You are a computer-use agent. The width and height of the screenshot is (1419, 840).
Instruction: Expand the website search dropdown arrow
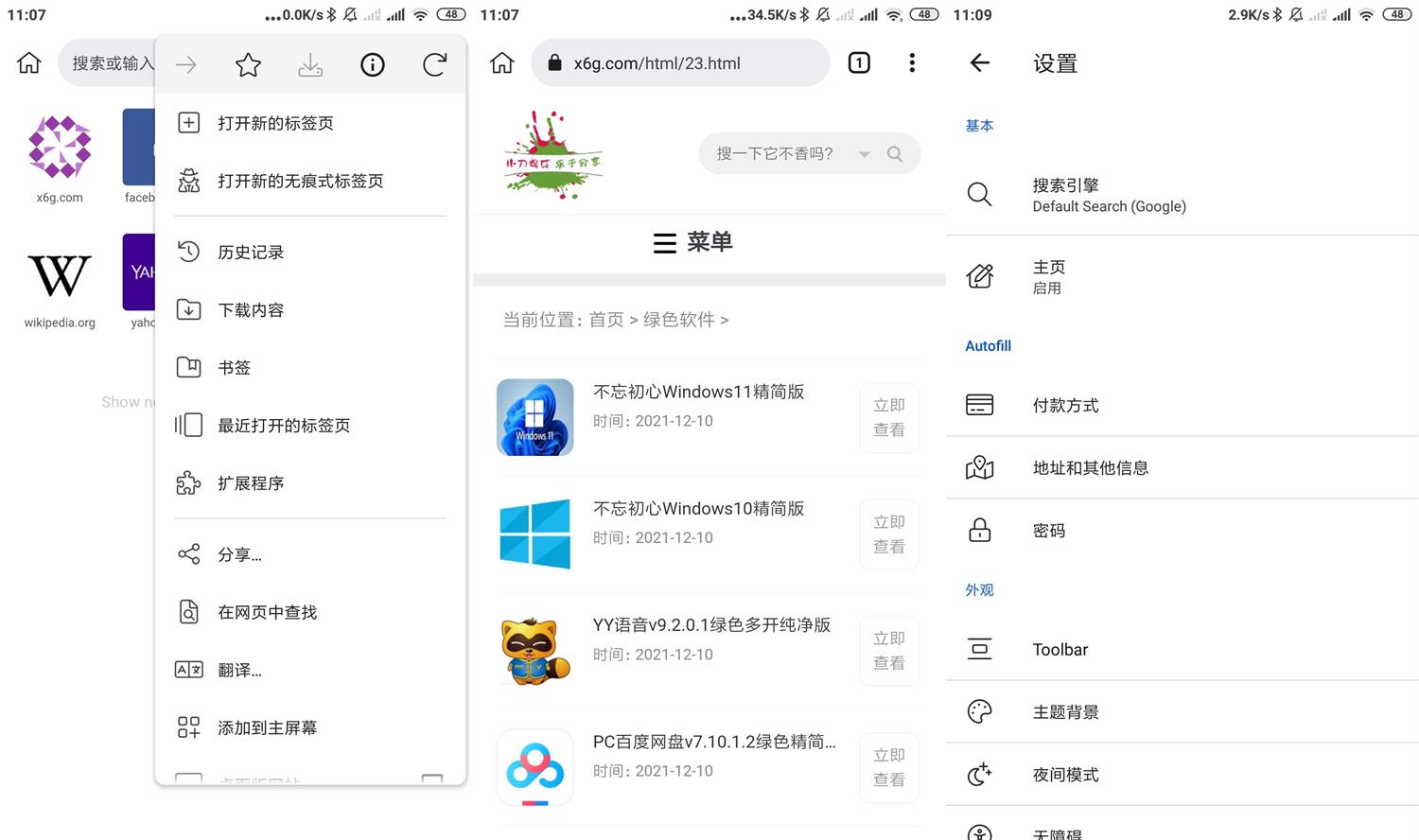[x=864, y=154]
